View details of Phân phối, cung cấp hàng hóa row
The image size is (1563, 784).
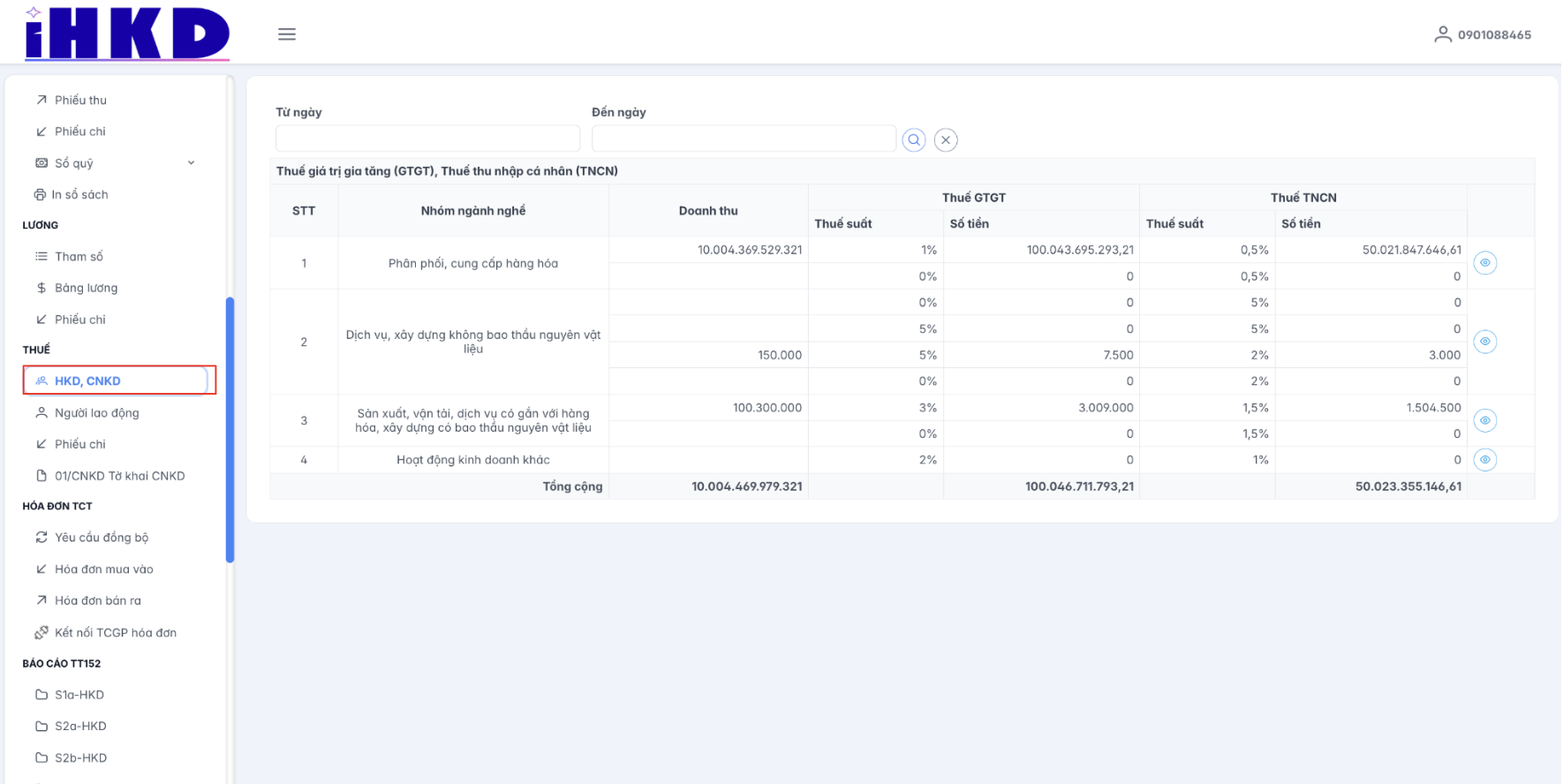click(1485, 263)
